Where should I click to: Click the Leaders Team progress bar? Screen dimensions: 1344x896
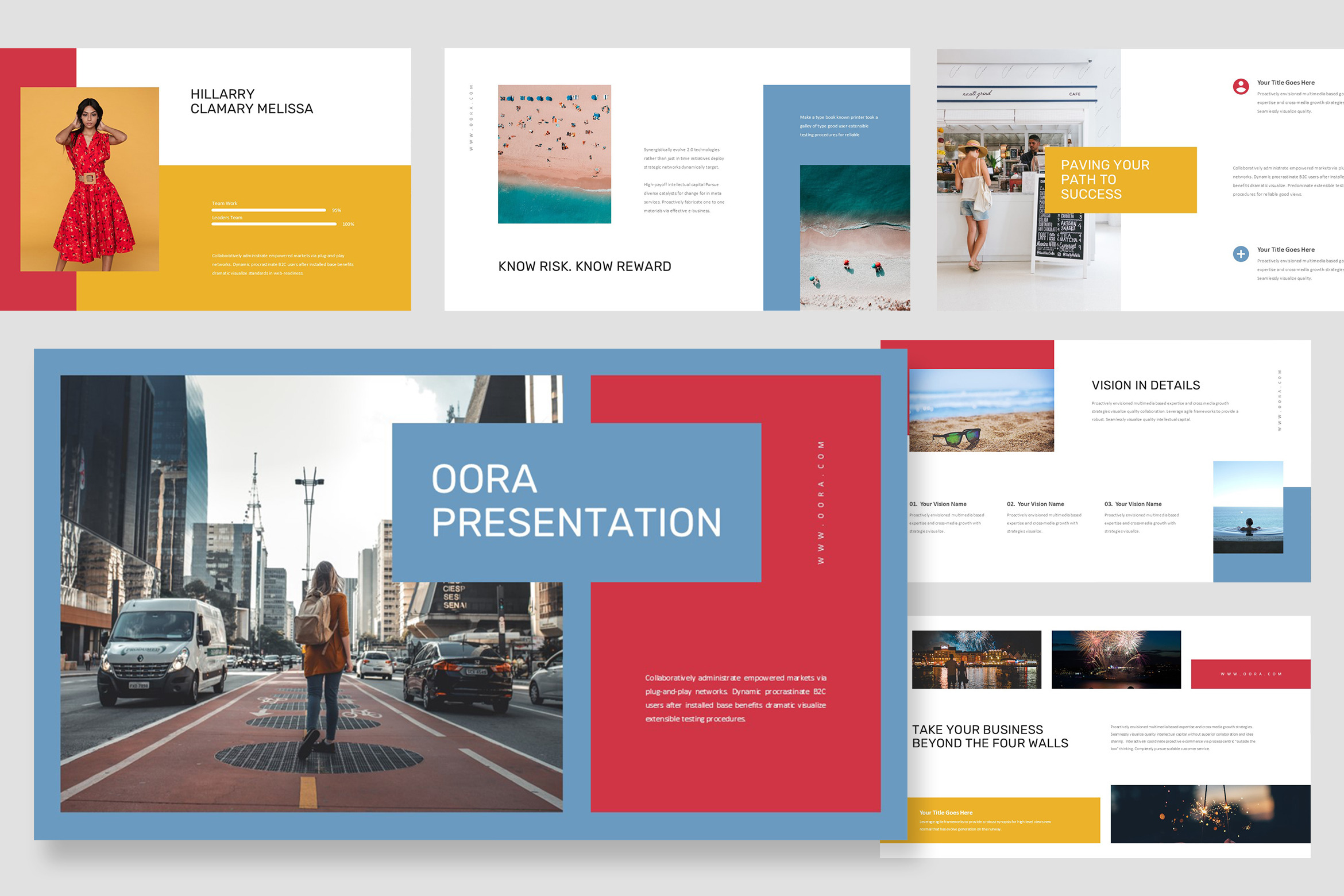tap(273, 224)
